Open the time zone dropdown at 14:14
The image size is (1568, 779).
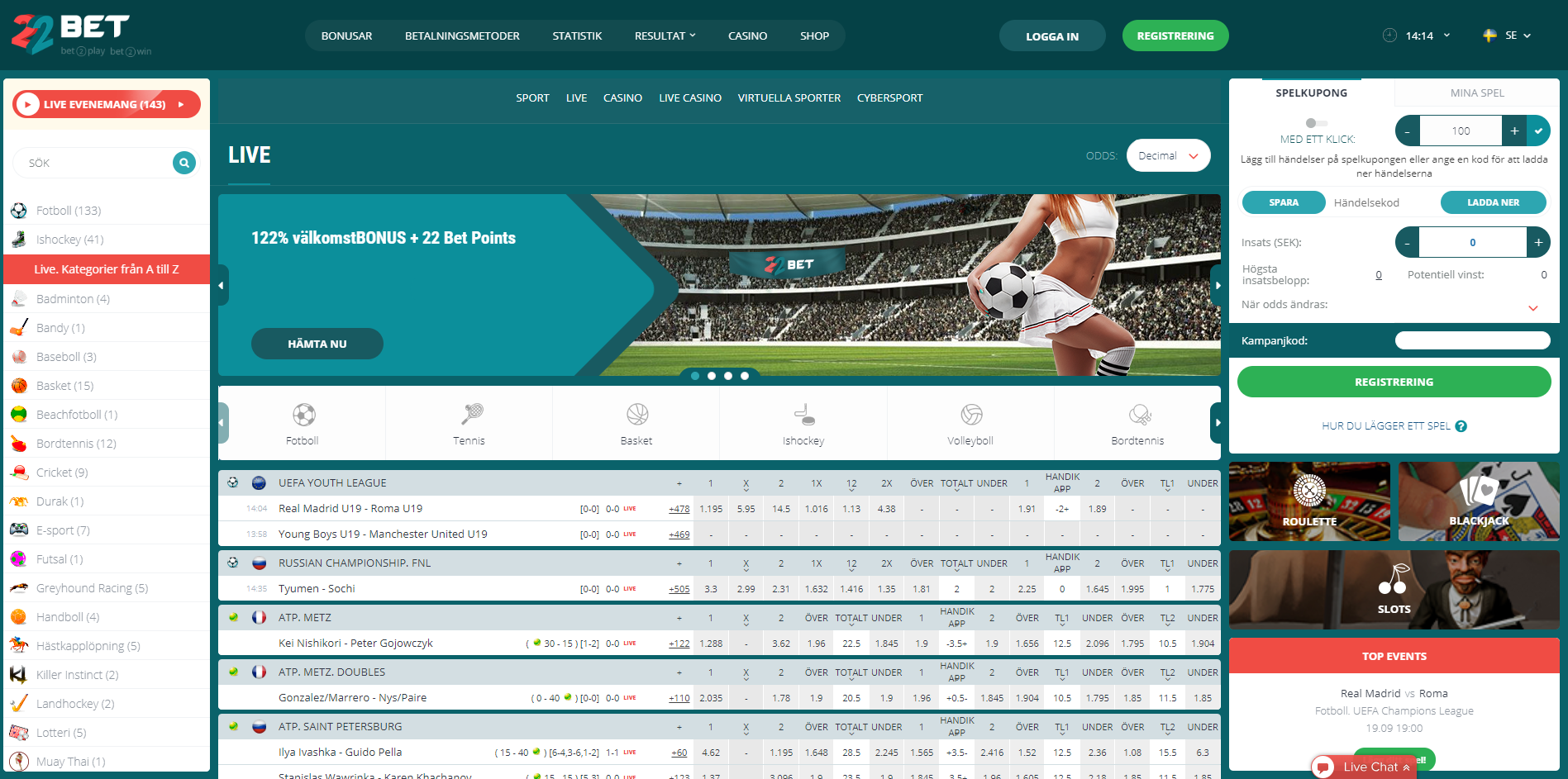click(x=1446, y=36)
